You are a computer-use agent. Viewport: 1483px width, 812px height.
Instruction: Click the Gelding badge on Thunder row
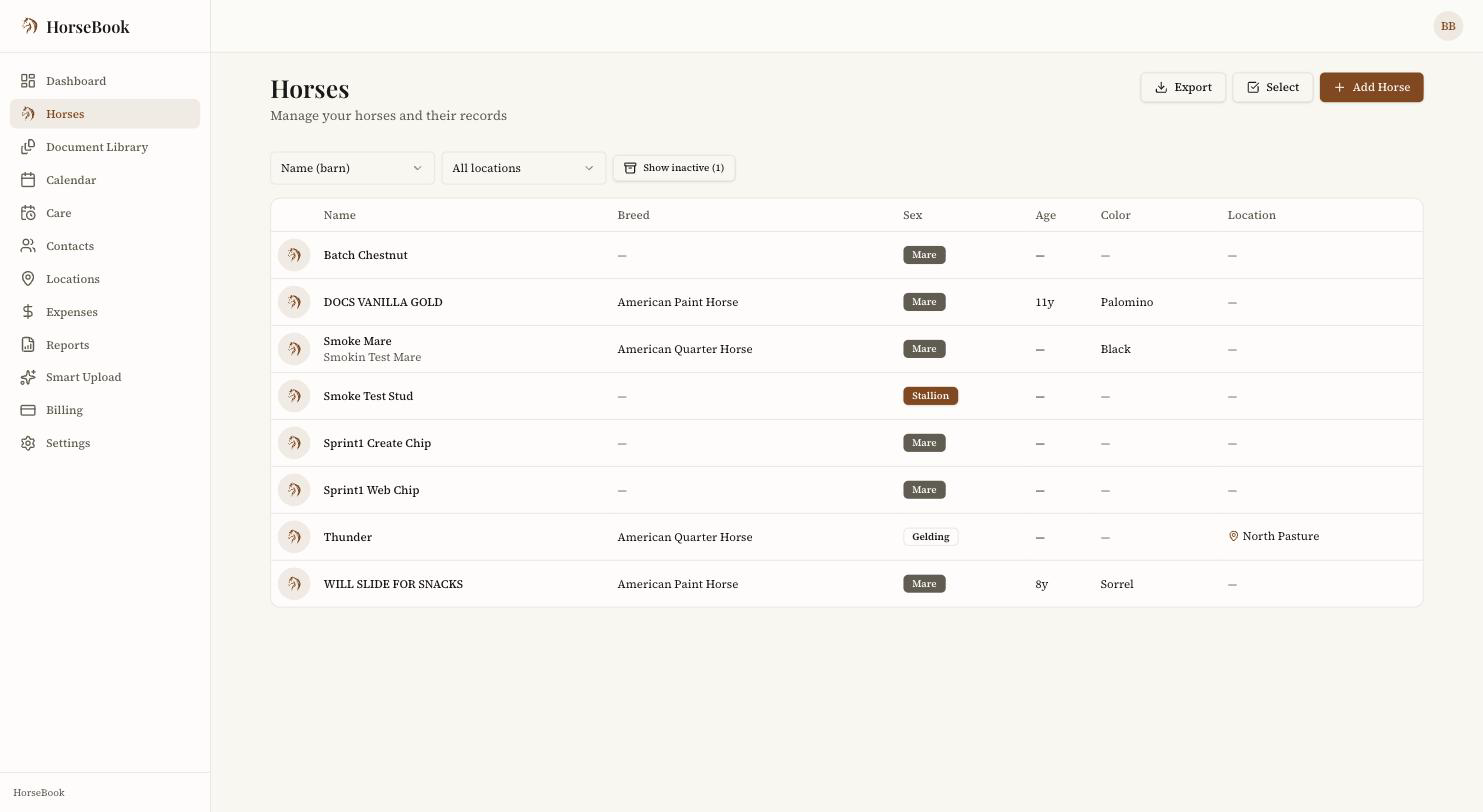pos(931,537)
